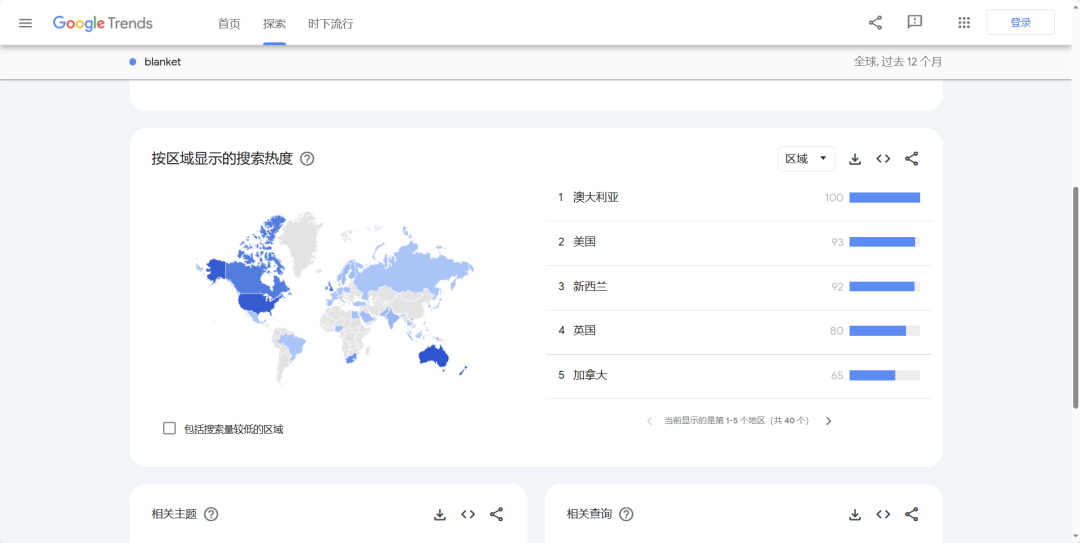The image size is (1080, 543).
Task: Switch to the 时下流行 tab
Action: pos(330,23)
